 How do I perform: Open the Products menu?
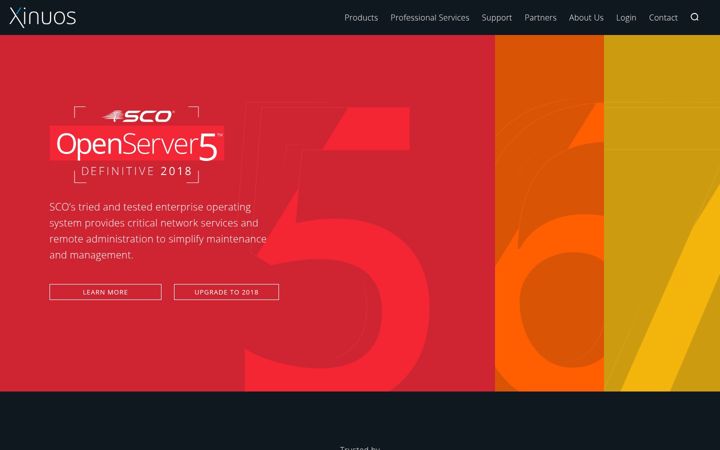click(361, 17)
